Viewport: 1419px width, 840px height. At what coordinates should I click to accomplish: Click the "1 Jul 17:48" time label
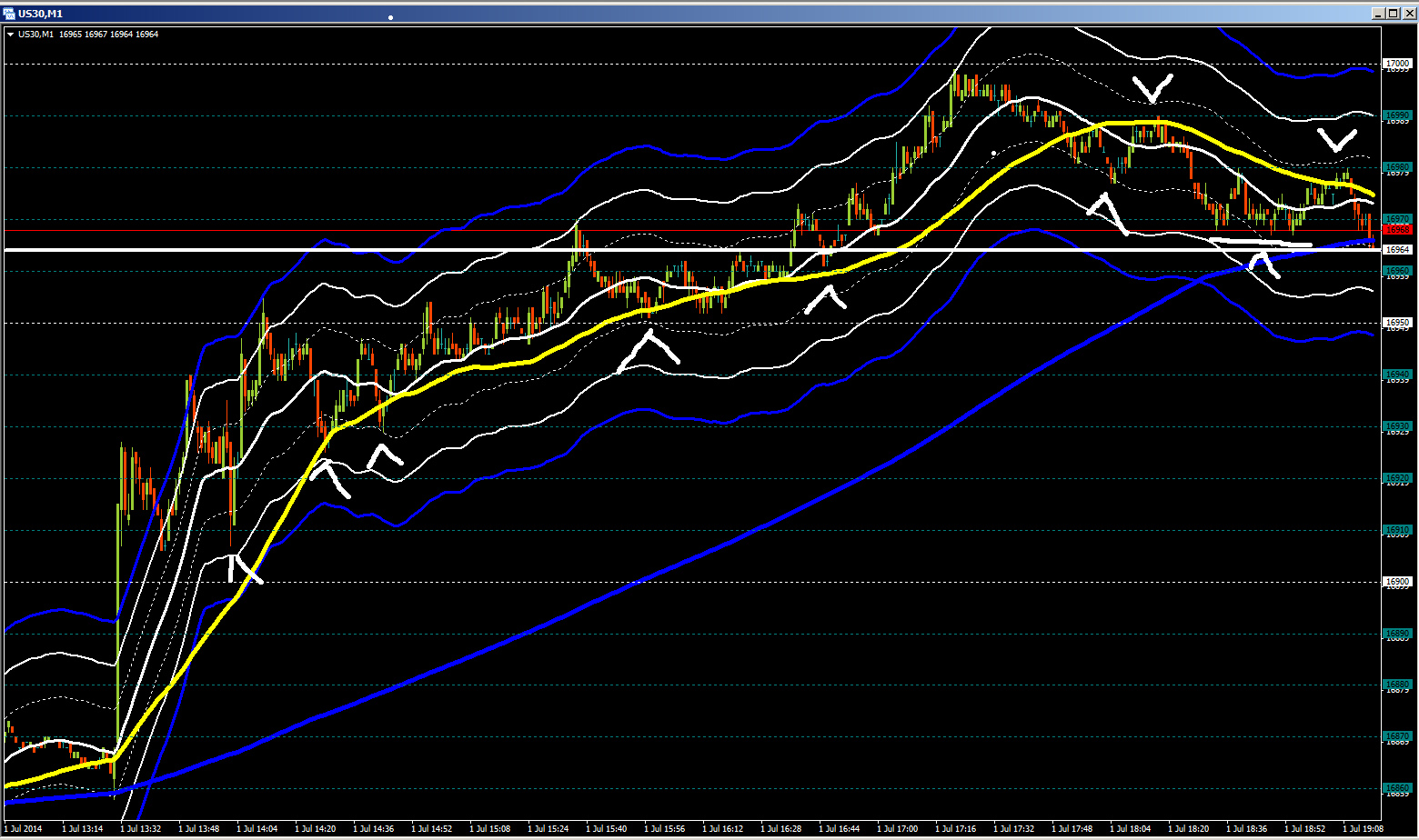click(1072, 829)
